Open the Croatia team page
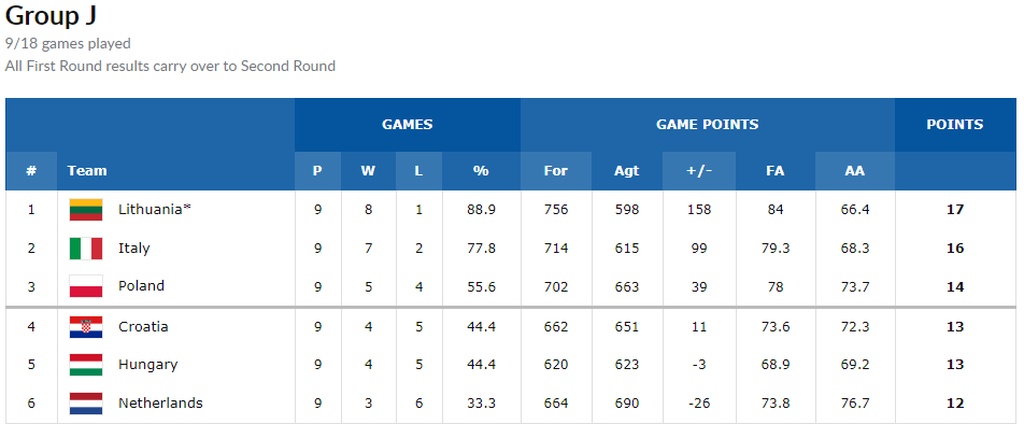This screenshot has height=424, width=1024. click(143, 327)
